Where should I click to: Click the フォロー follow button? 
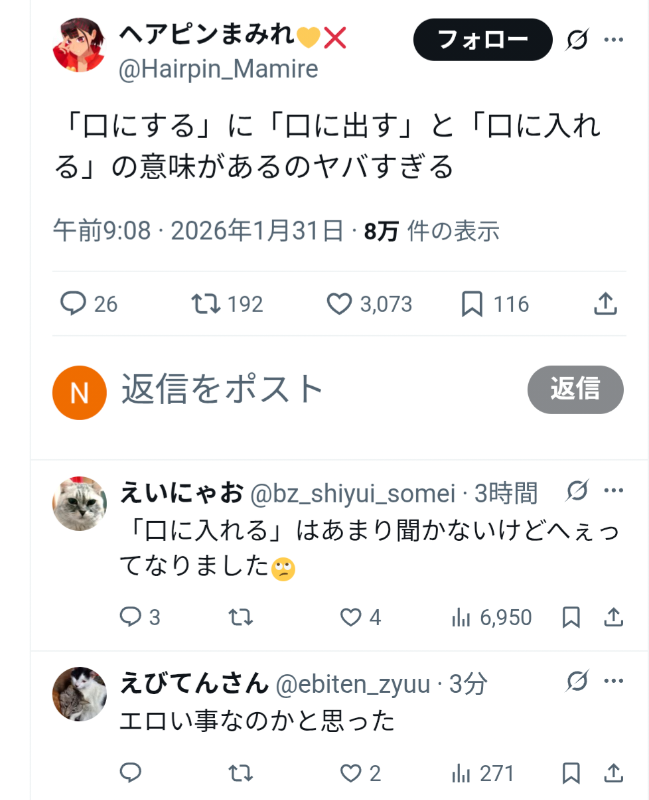483,40
